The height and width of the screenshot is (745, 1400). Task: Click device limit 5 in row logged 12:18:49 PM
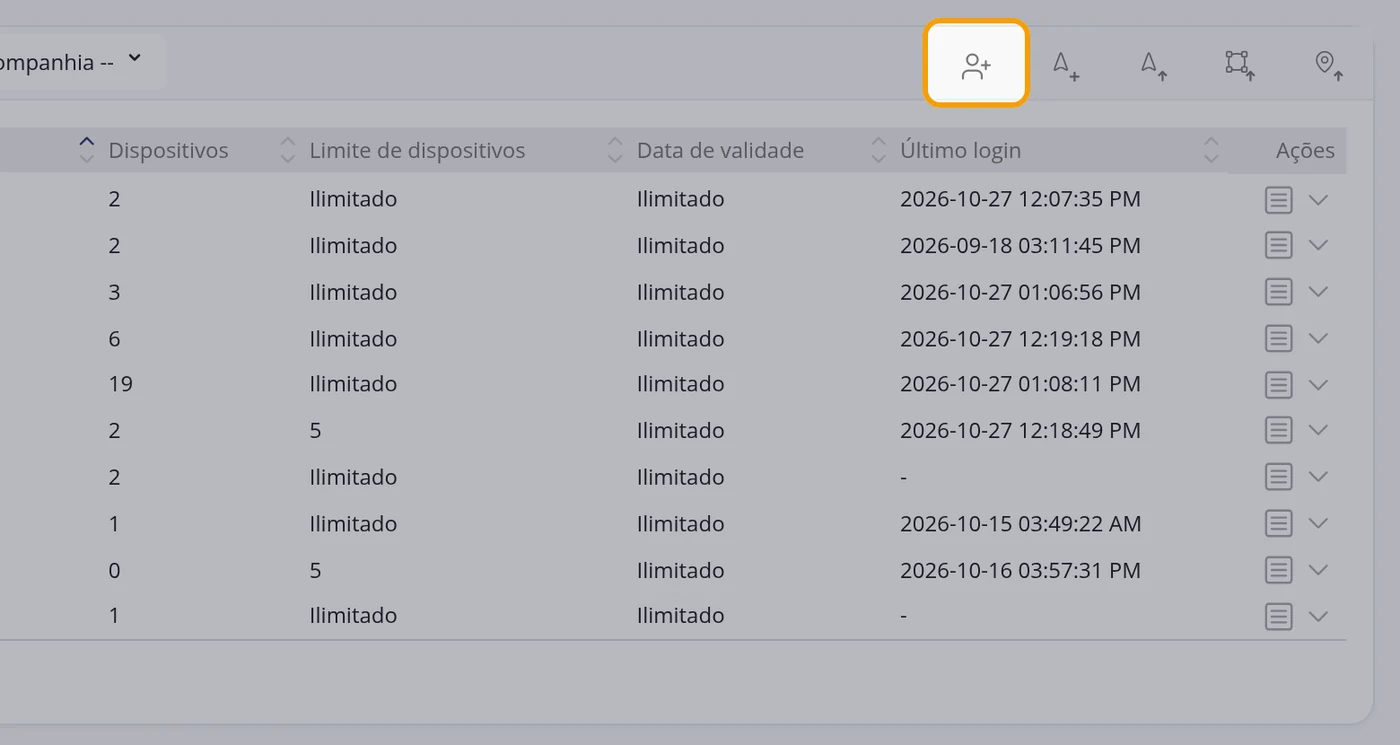click(315, 431)
